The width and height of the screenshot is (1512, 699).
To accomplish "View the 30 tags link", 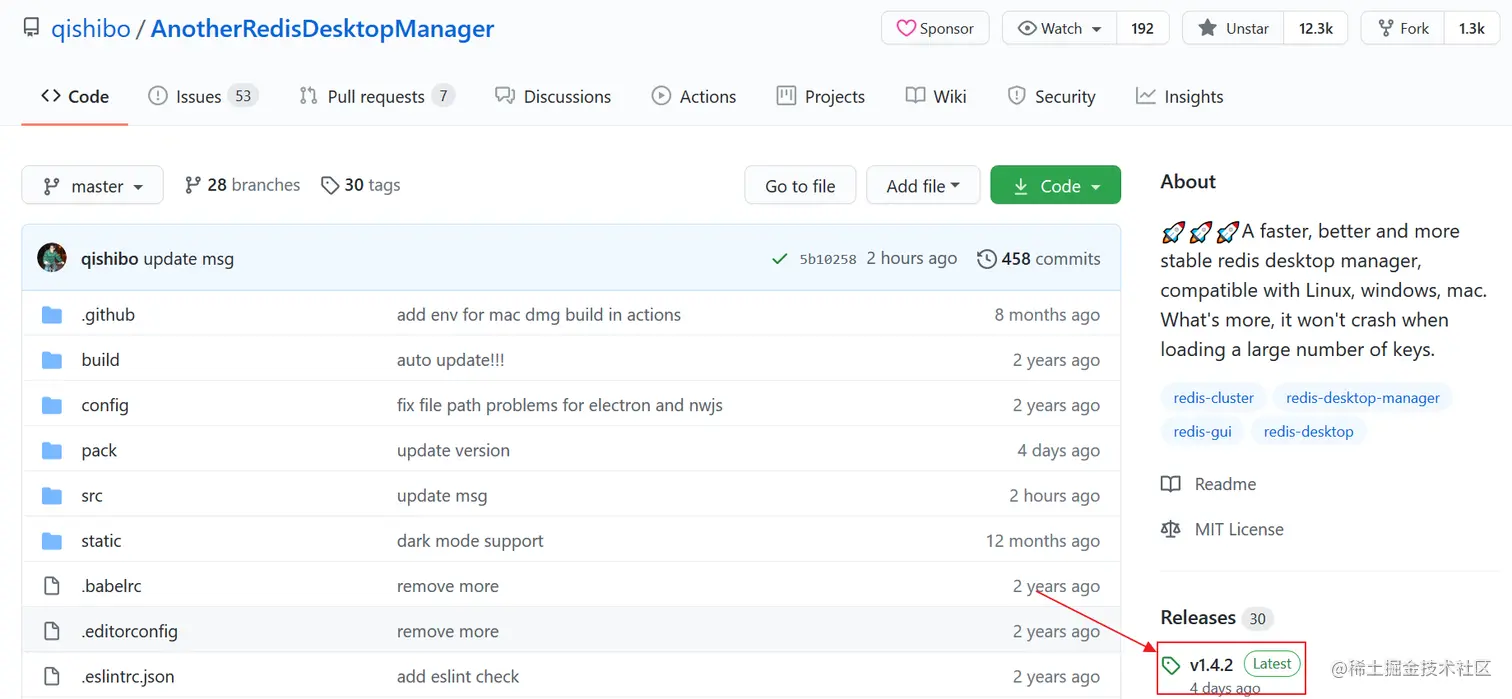I will [x=361, y=185].
